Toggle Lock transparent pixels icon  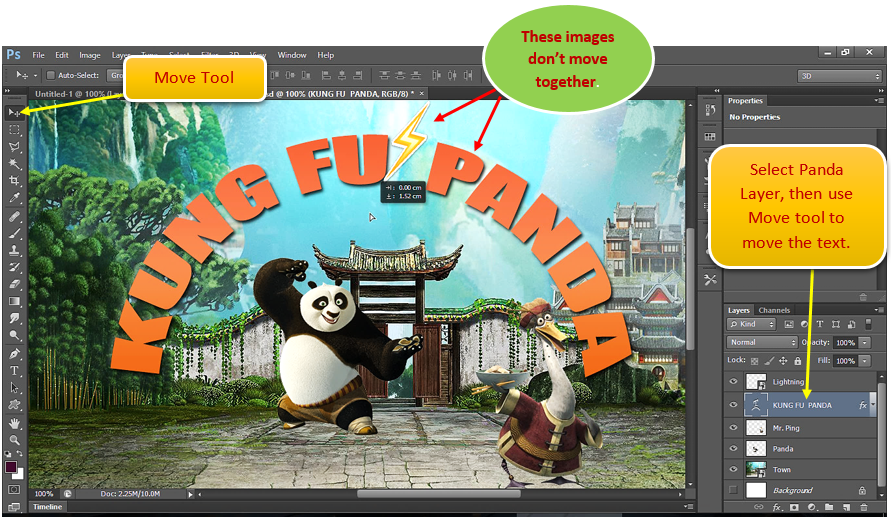tap(755, 360)
